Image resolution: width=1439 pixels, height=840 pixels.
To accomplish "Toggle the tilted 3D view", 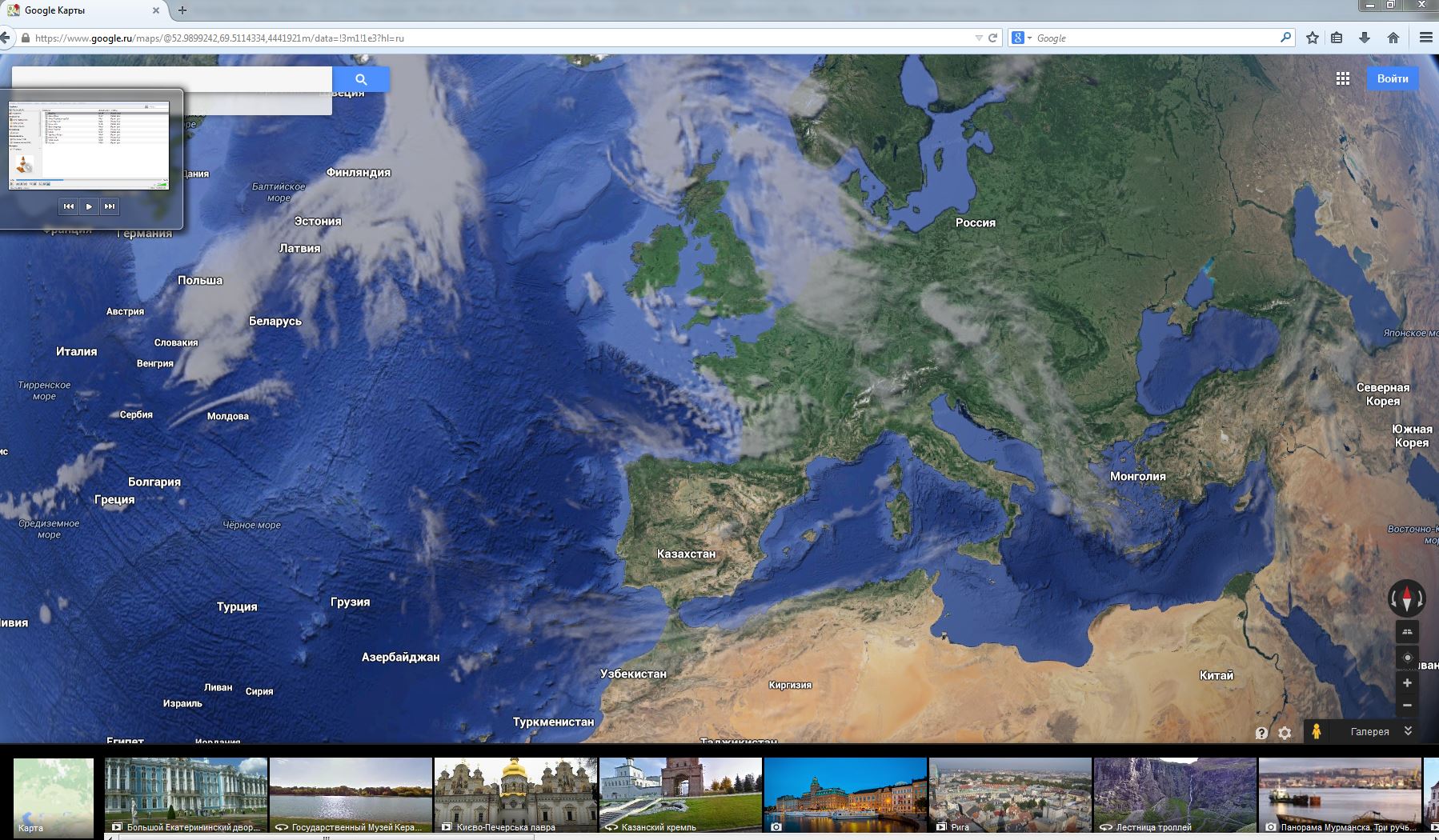I will [x=1407, y=632].
